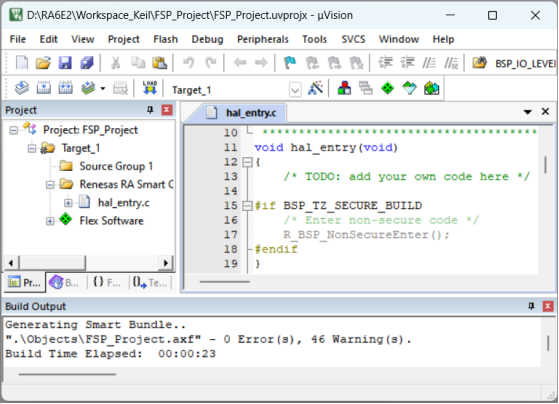
Task: Open Target_1 selection dropdown
Action: [295, 90]
